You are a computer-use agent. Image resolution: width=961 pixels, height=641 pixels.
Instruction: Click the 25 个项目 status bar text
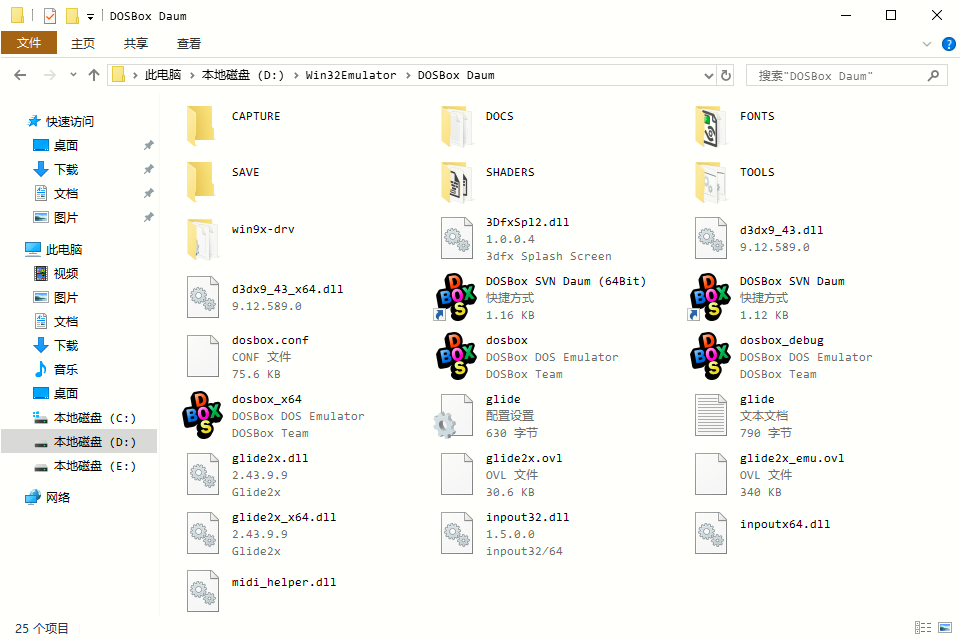coord(42,628)
